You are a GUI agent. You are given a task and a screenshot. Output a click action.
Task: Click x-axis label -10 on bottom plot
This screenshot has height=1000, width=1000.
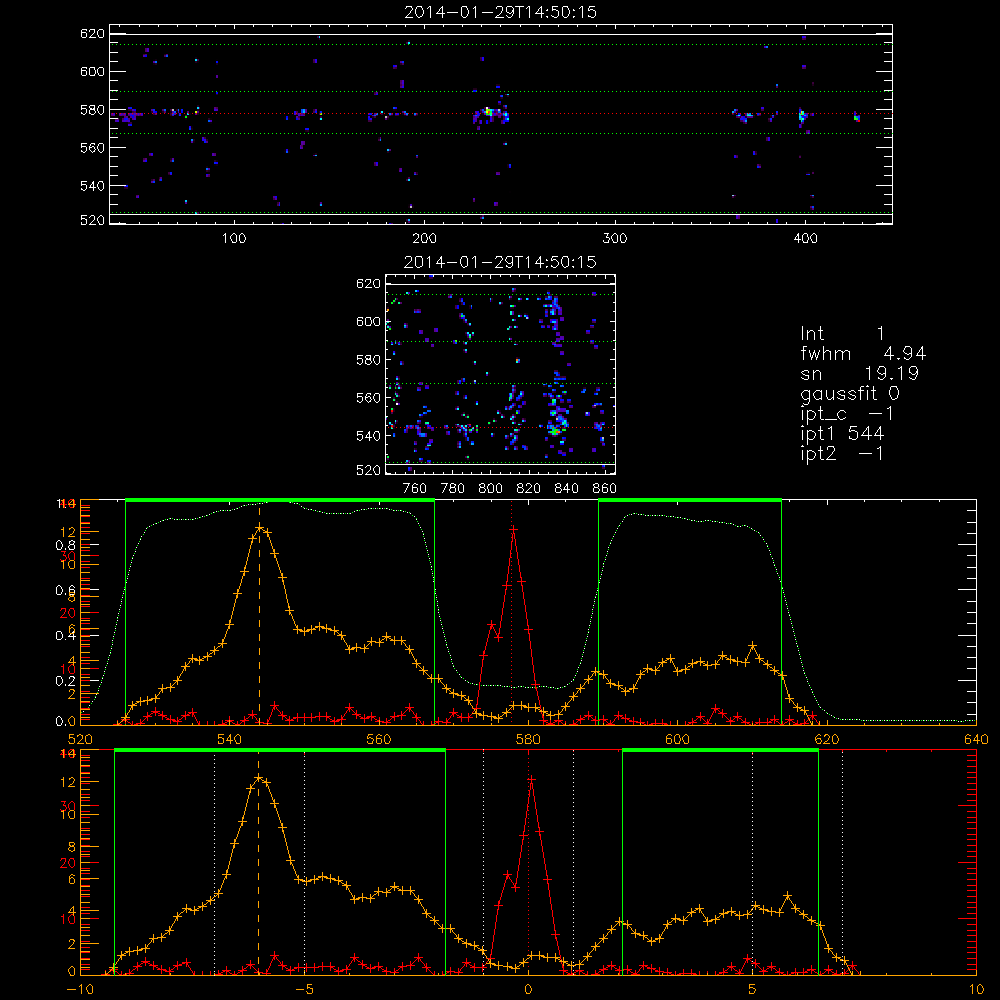80,989
